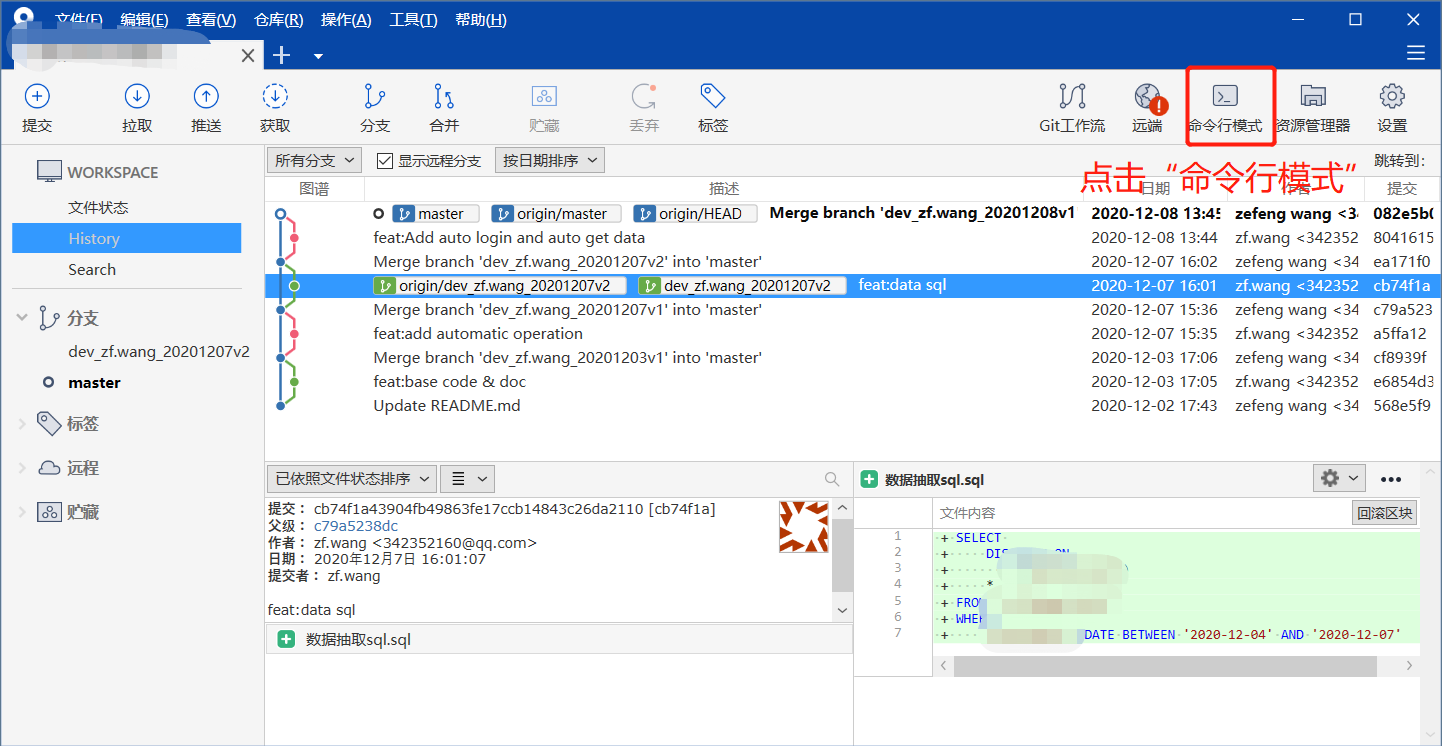1442x747 pixels.
Task: Click the horizontal scrollbar in diff view
Action: click(1165, 666)
